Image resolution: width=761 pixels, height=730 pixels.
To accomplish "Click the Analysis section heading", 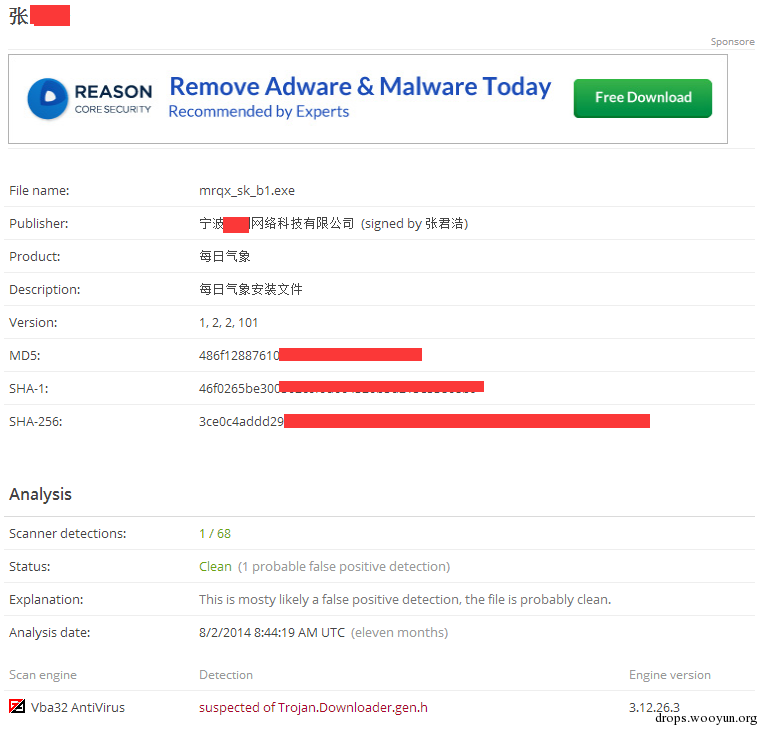I will point(40,494).
